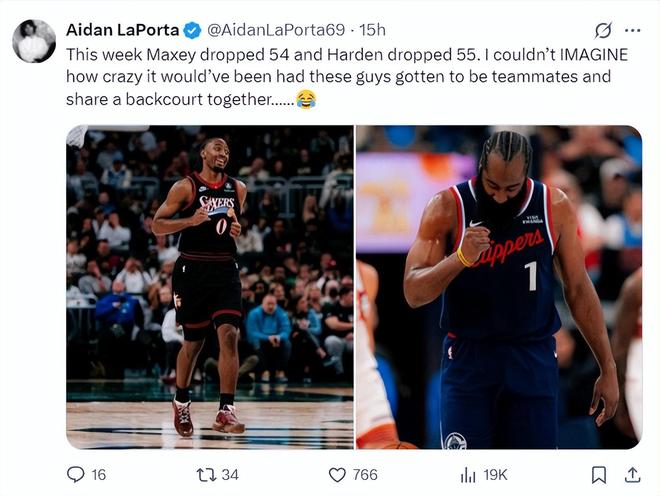
Task: Click the blue verified badge
Action: [192, 30]
